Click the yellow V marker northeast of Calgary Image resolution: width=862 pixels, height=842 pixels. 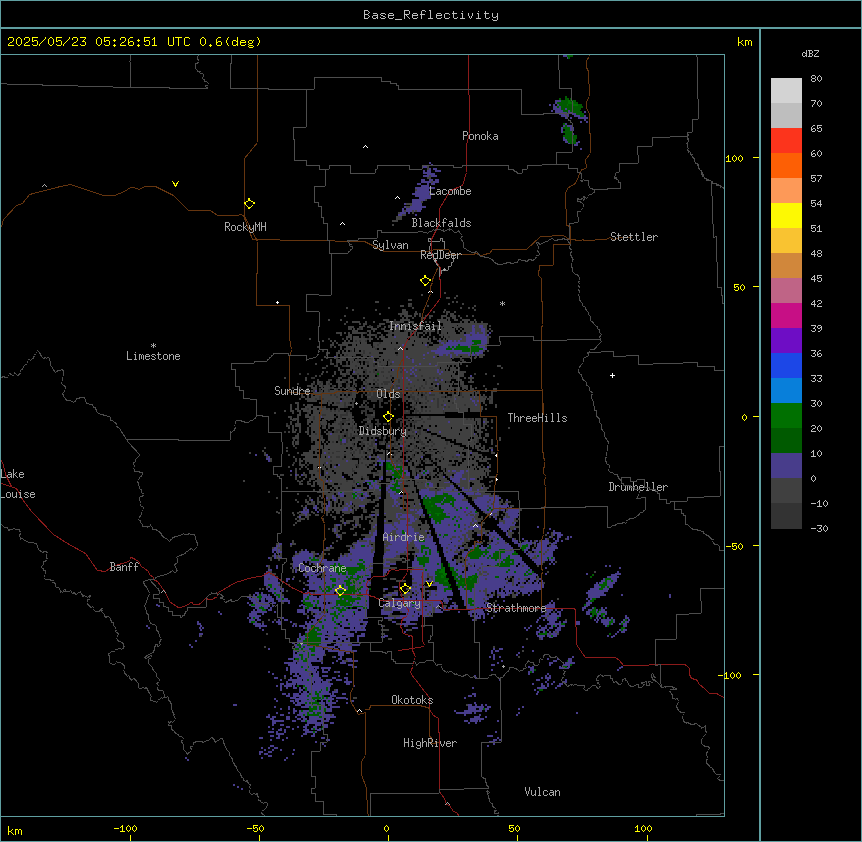[429, 584]
